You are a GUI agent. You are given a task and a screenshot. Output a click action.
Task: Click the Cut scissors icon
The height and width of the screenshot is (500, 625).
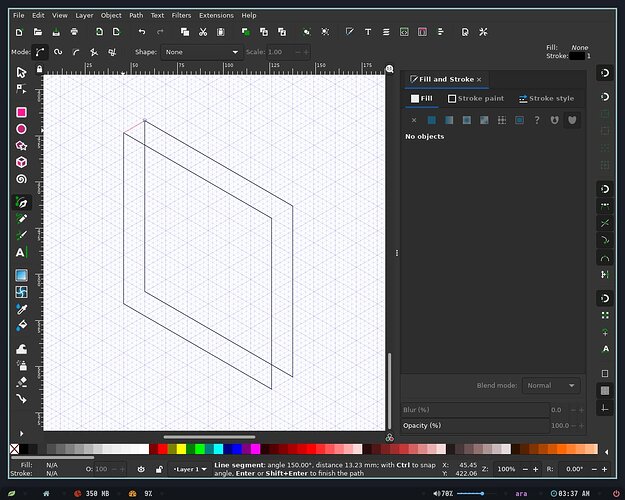point(203,32)
